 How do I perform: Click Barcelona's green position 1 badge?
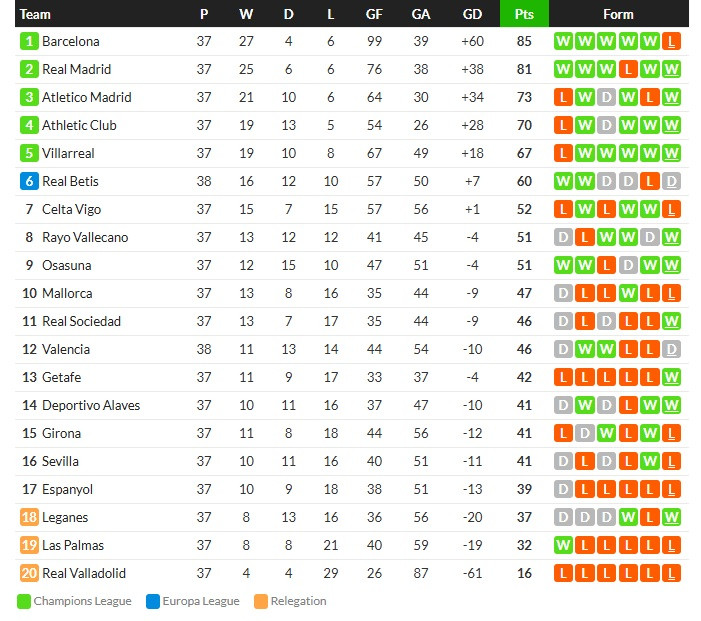pyautogui.click(x=29, y=42)
